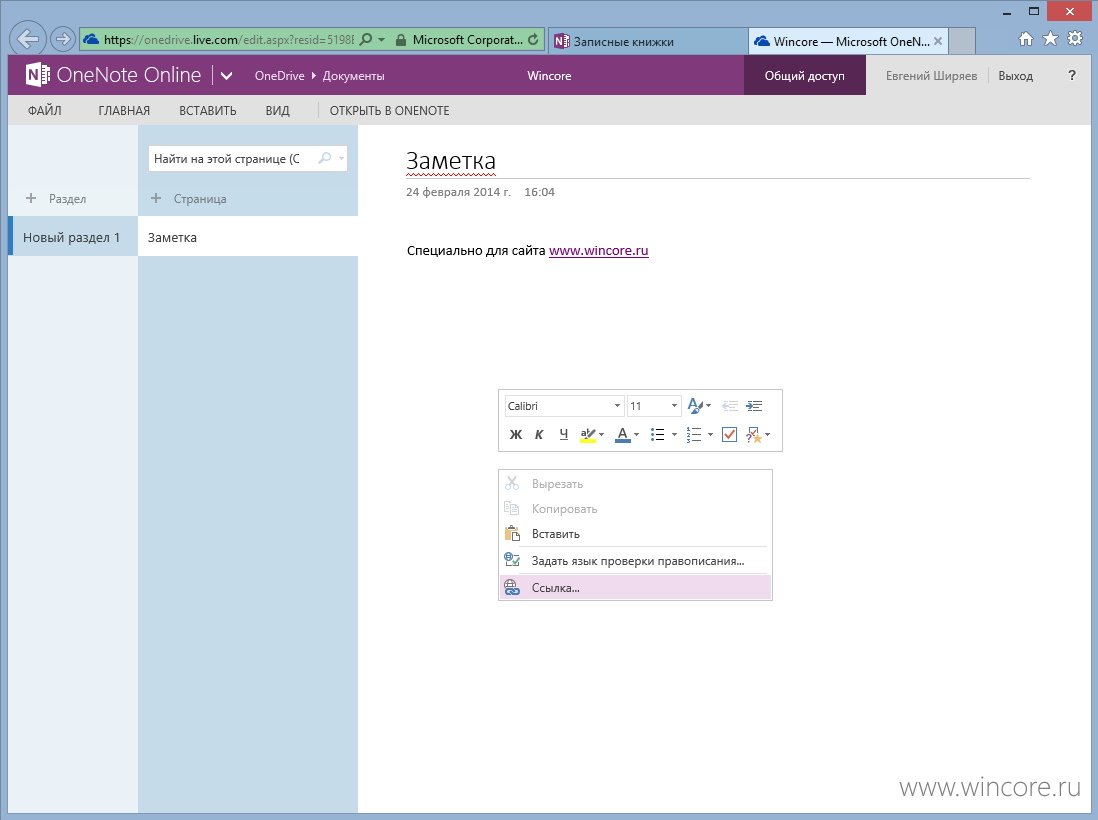This screenshot has height=820, width=1098.
Task: Click the date 24 февраля 2014 г.
Action: pyautogui.click(x=459, y=192)
